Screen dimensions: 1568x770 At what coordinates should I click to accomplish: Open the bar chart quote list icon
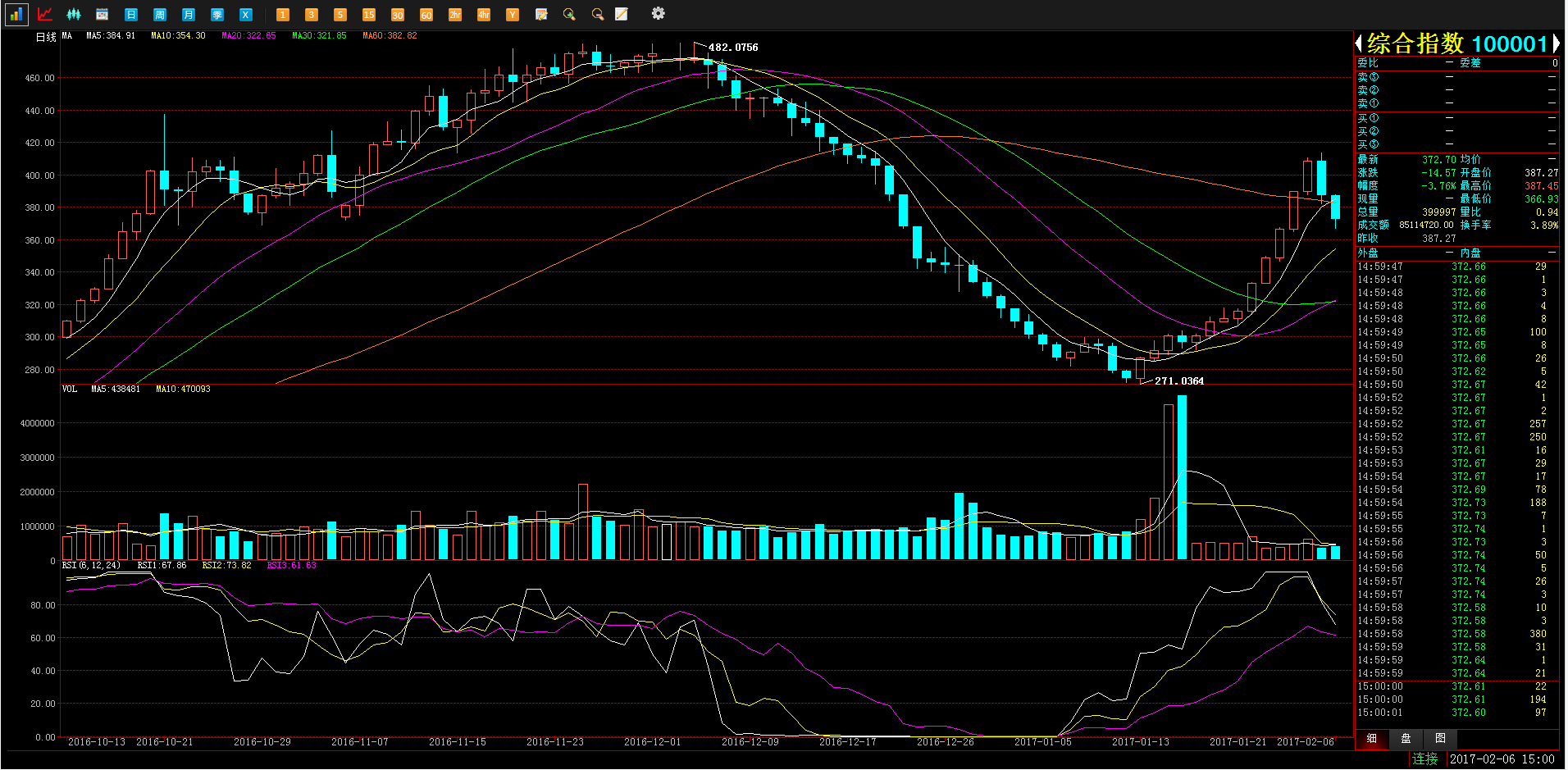click(x=16, y=14)
